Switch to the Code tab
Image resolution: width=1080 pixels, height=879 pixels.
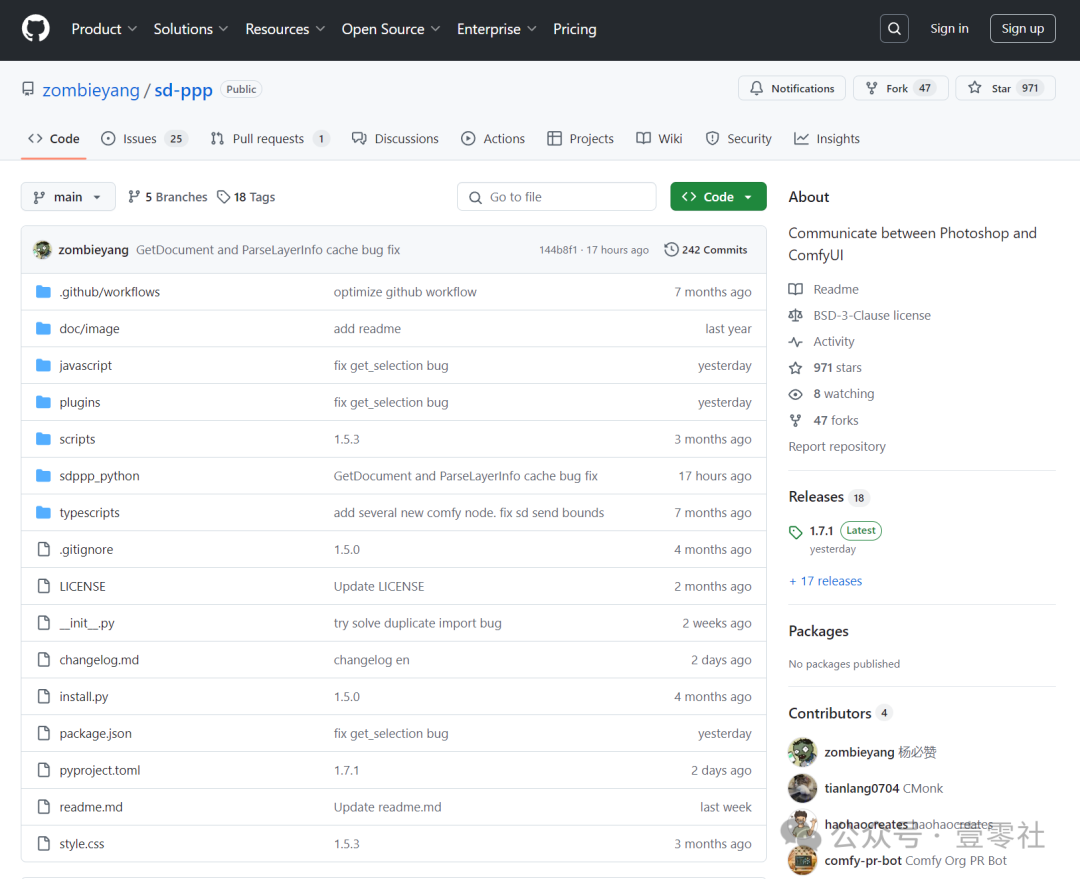pyautogui.click(x=54, y=138)
